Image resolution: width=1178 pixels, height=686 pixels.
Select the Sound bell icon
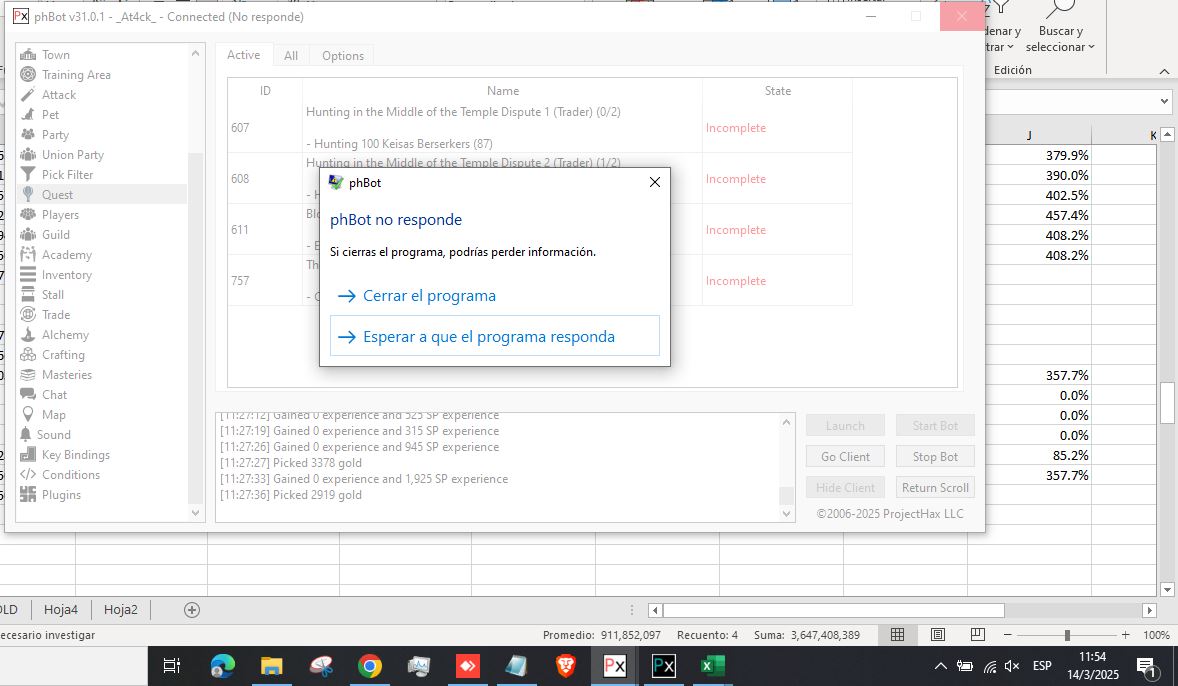pyautogui.click(x=27, y=435)
